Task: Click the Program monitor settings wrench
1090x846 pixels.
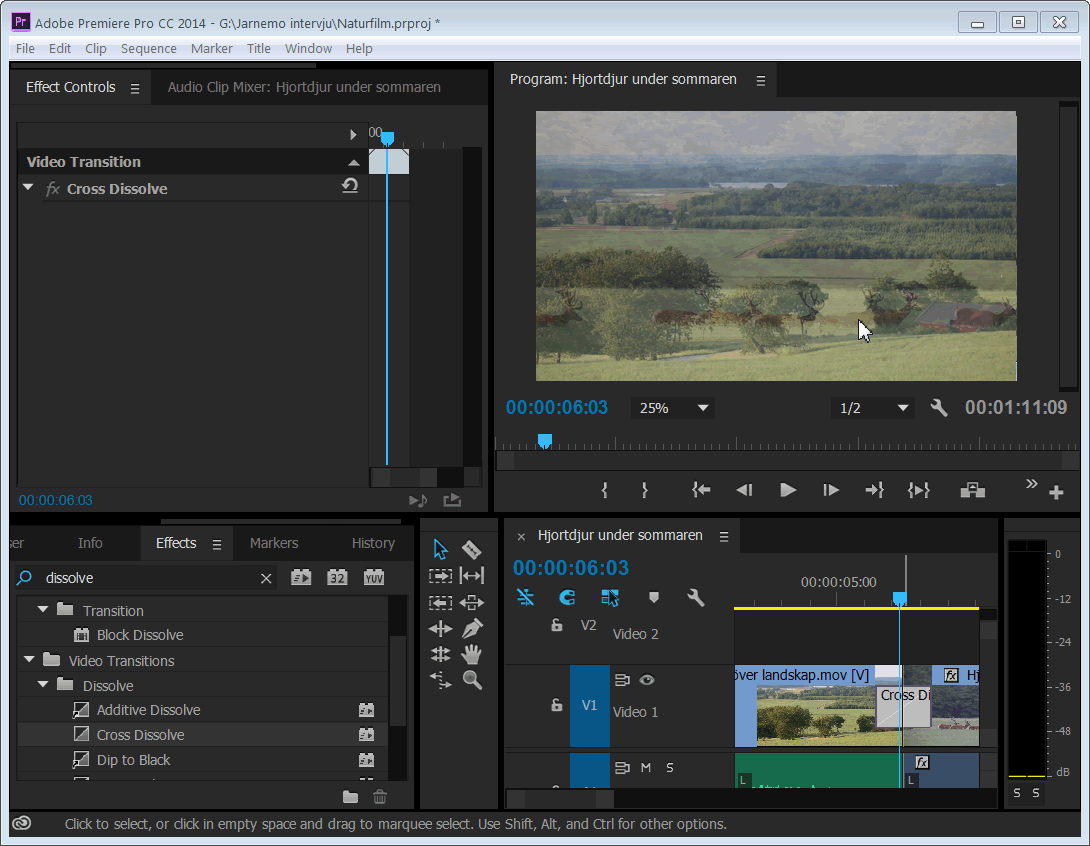Action: [938, 408]
